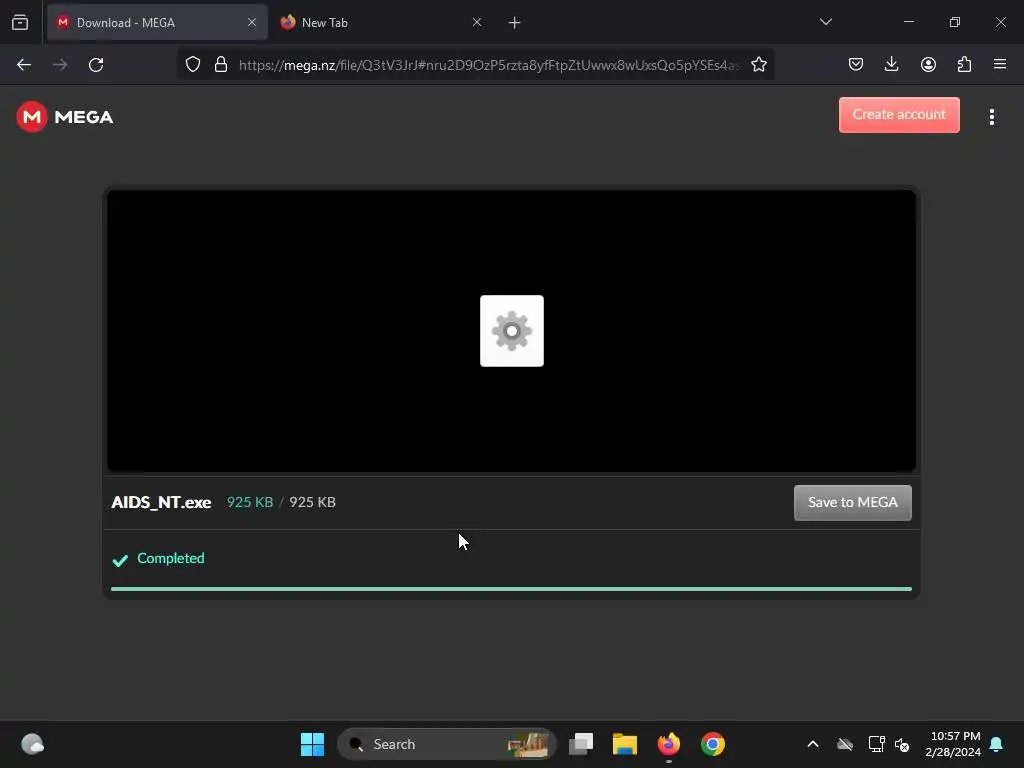Click the Save to MEGA button
Viewport: 1024px width, 768px height.
point(852,502)
